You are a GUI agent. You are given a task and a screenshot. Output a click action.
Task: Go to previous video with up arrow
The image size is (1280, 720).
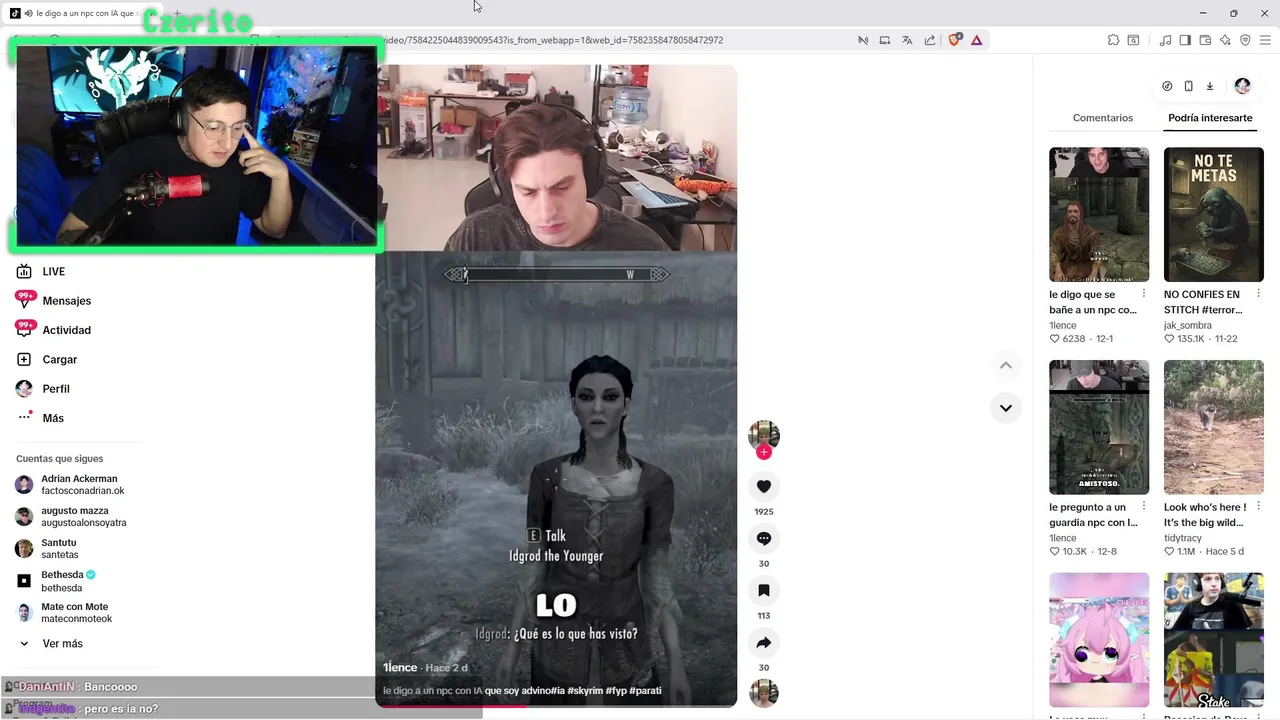[x=1006, y=366]
